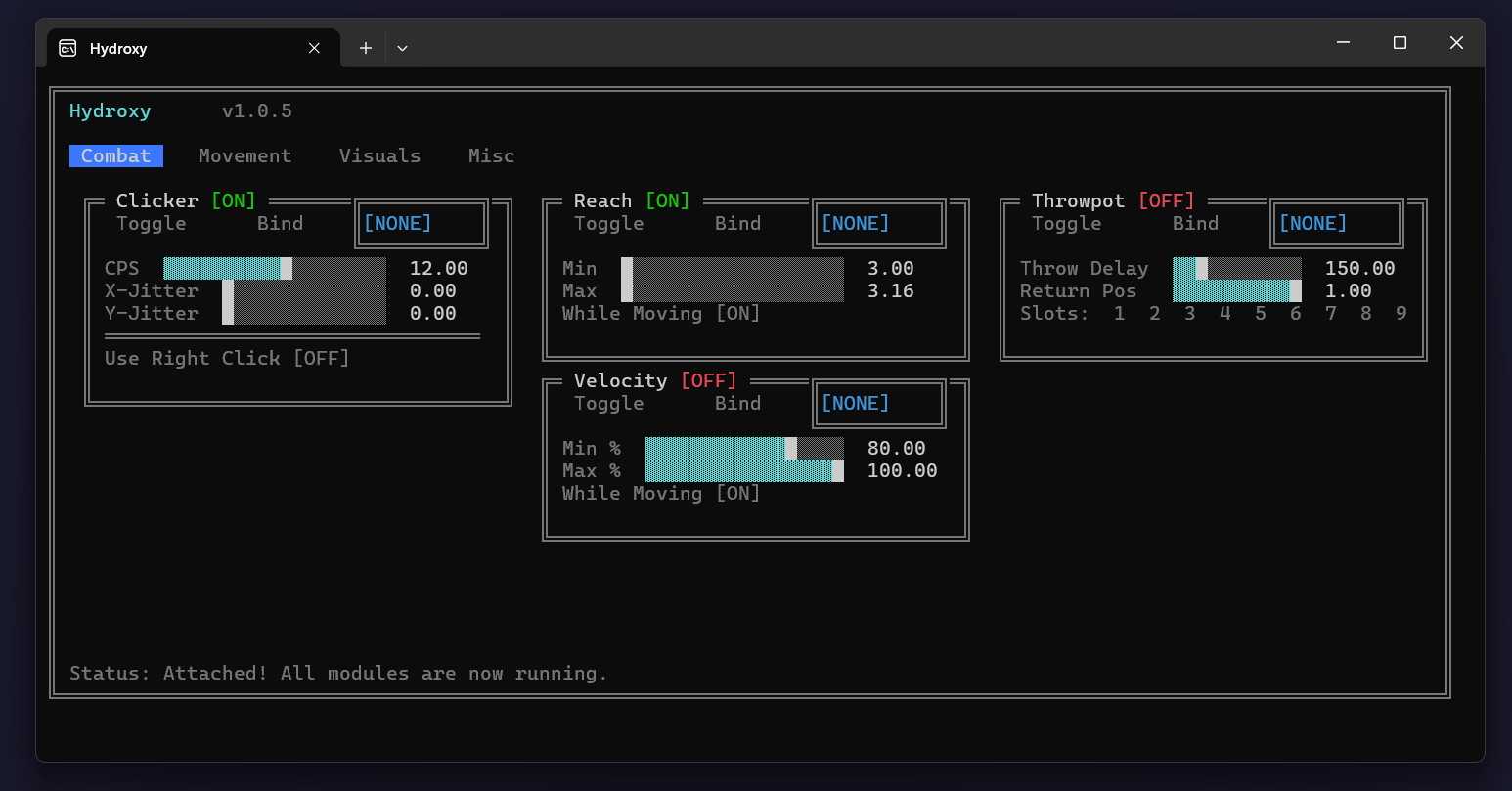Image resolution: width=1512 pixels, height=791 pixels.
Task: Maximize the terminal window
Action: 1400,42
